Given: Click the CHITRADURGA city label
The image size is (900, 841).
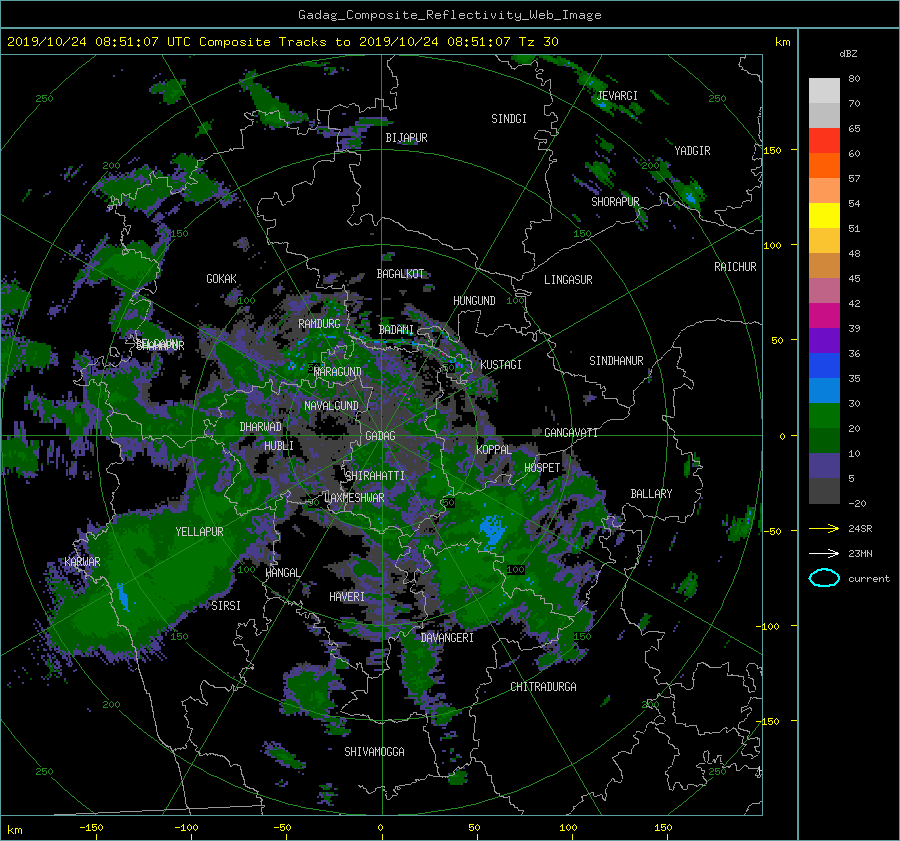Looking at the screenshot, I should pos(543,687).
